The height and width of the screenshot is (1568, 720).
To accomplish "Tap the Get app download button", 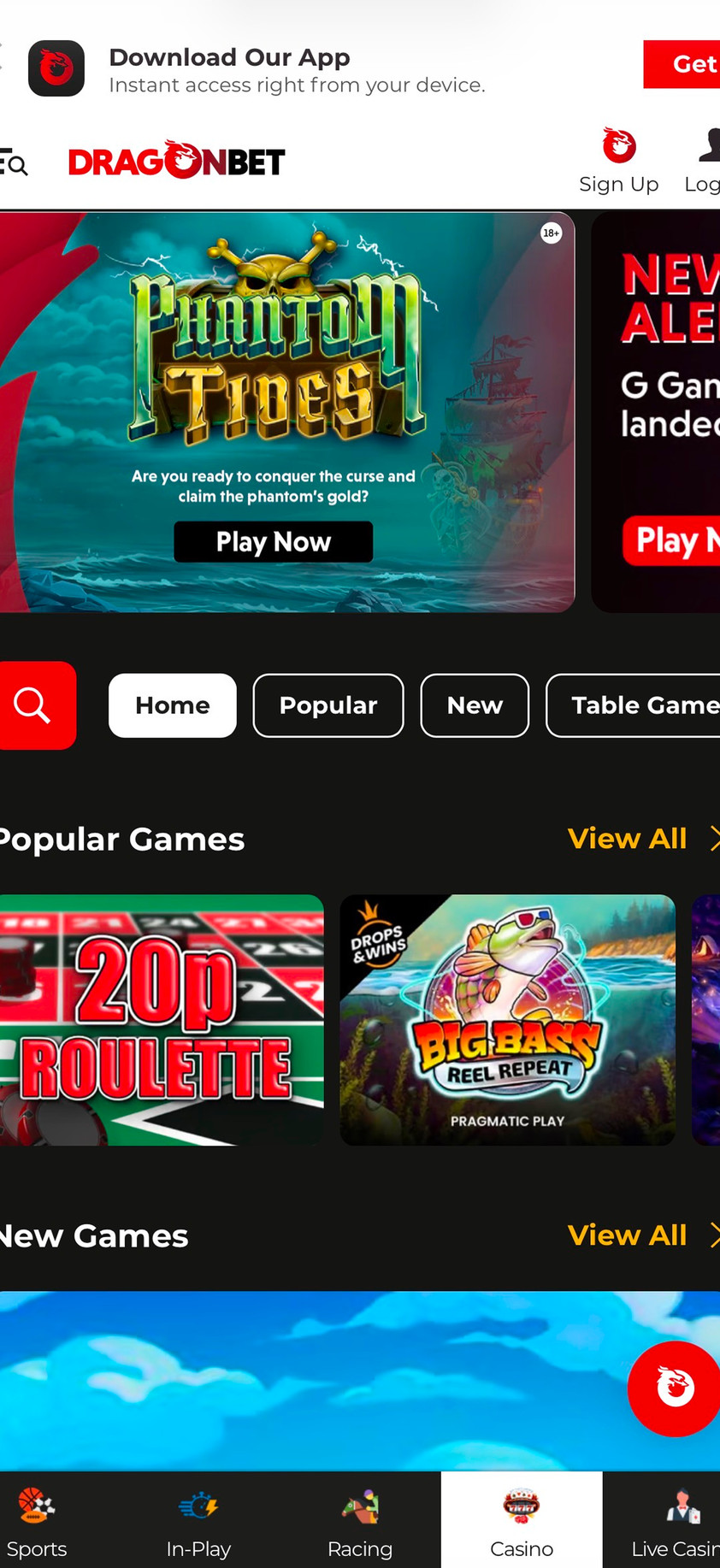I will click(682, 64).
